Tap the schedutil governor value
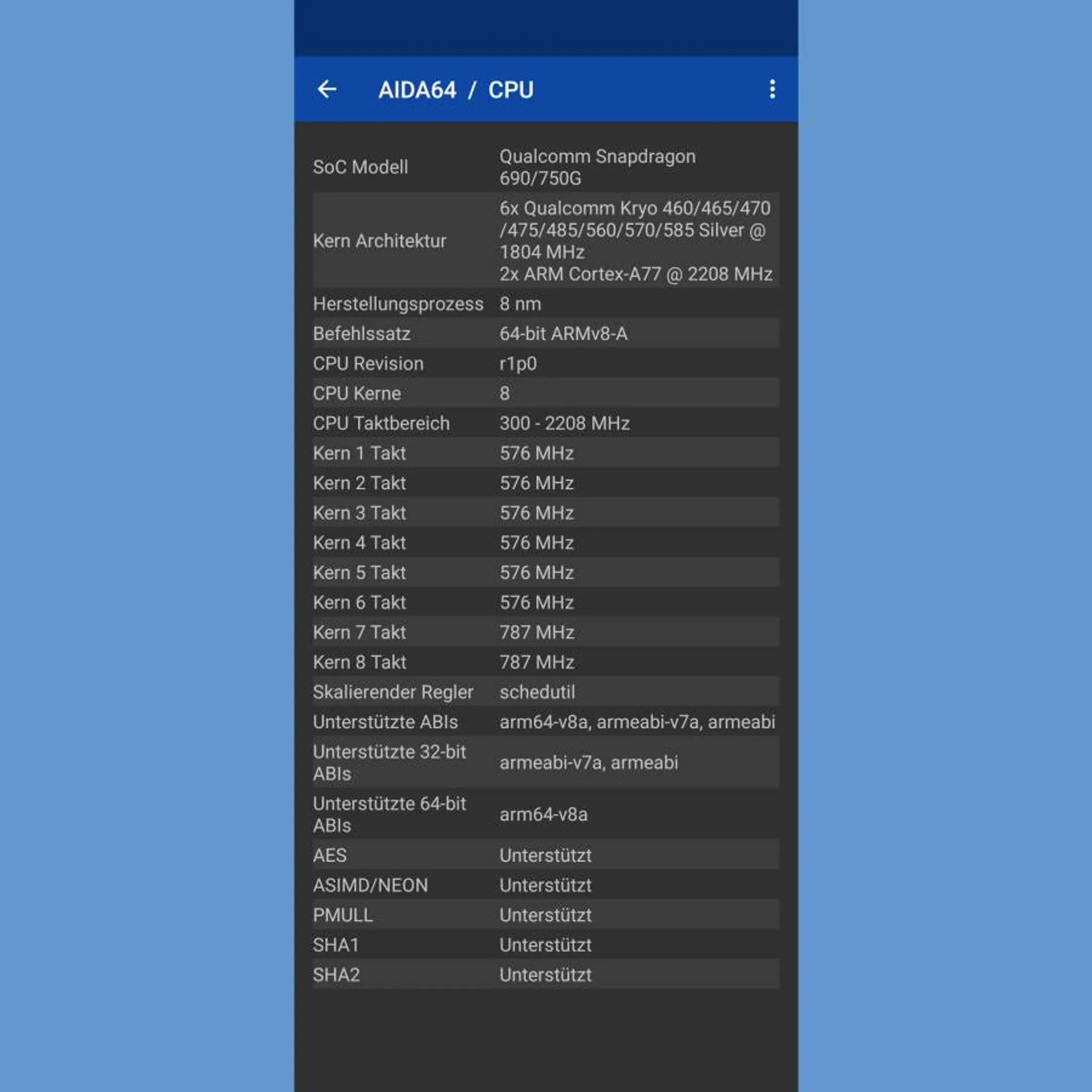 (x=537, y=693)
